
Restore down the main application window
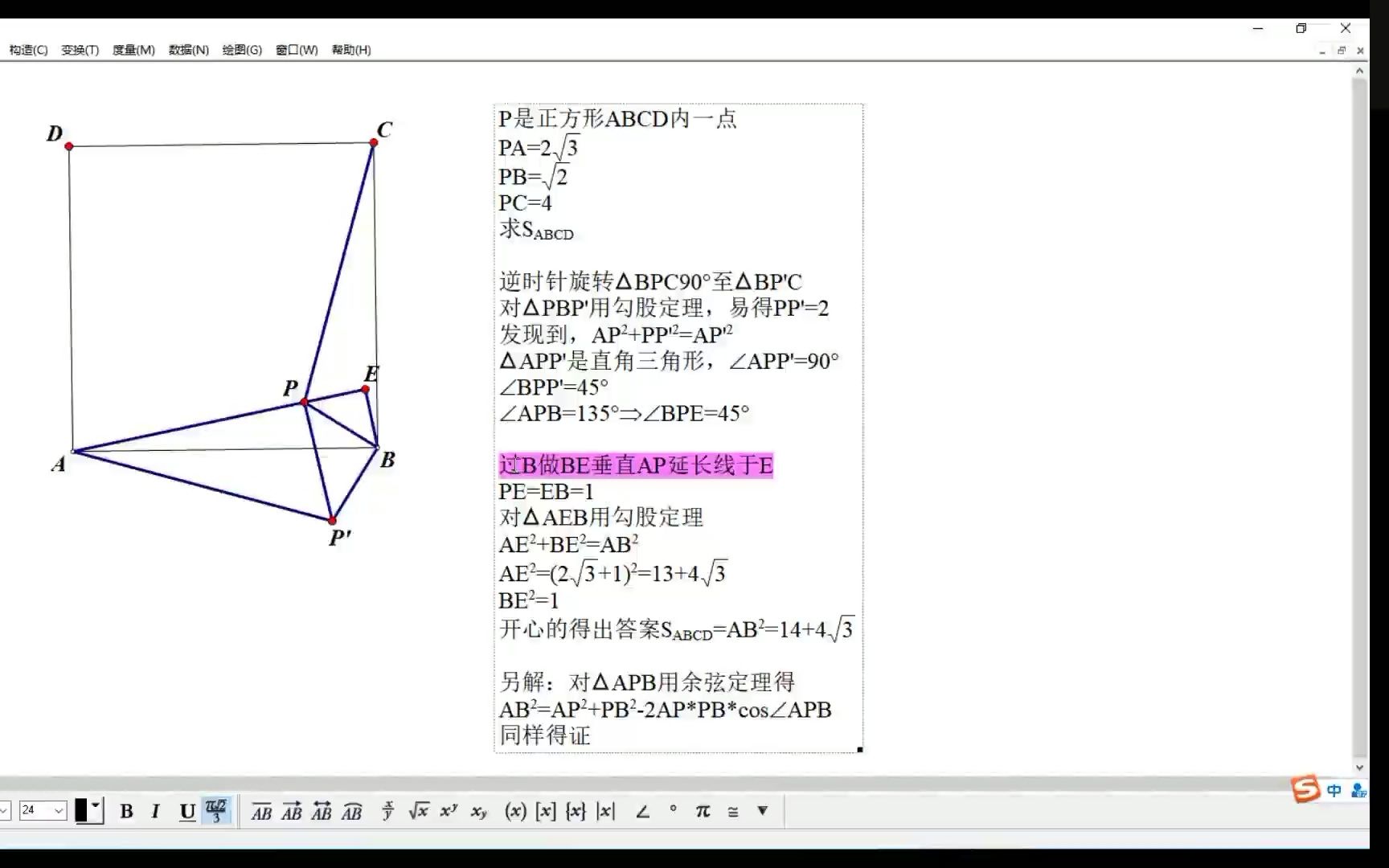[x=1301, y=28]
